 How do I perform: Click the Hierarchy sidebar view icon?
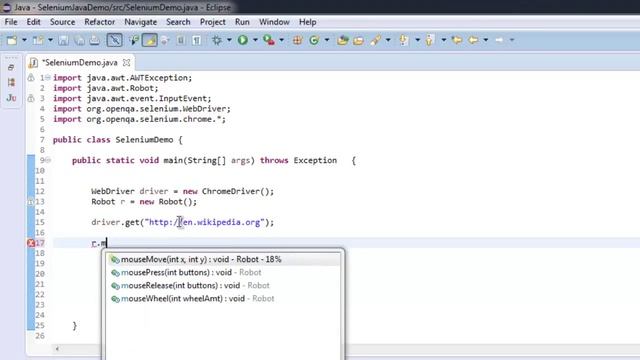click(x=11, y=82)
